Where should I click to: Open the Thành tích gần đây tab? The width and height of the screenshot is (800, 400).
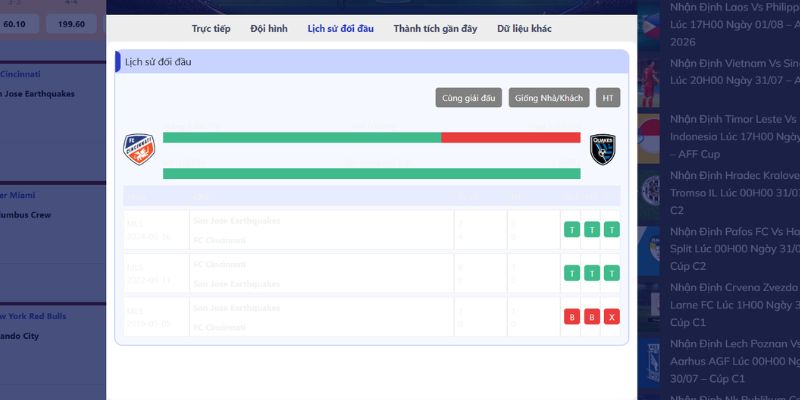click(x=435, y=29)
